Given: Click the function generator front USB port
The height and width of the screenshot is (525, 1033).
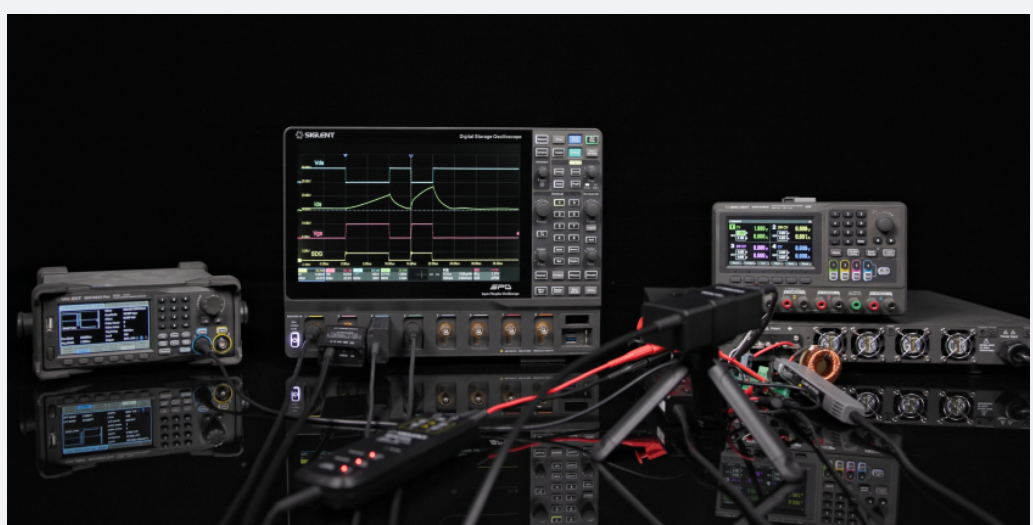Looking at the screenshot, I should (51, 325).
